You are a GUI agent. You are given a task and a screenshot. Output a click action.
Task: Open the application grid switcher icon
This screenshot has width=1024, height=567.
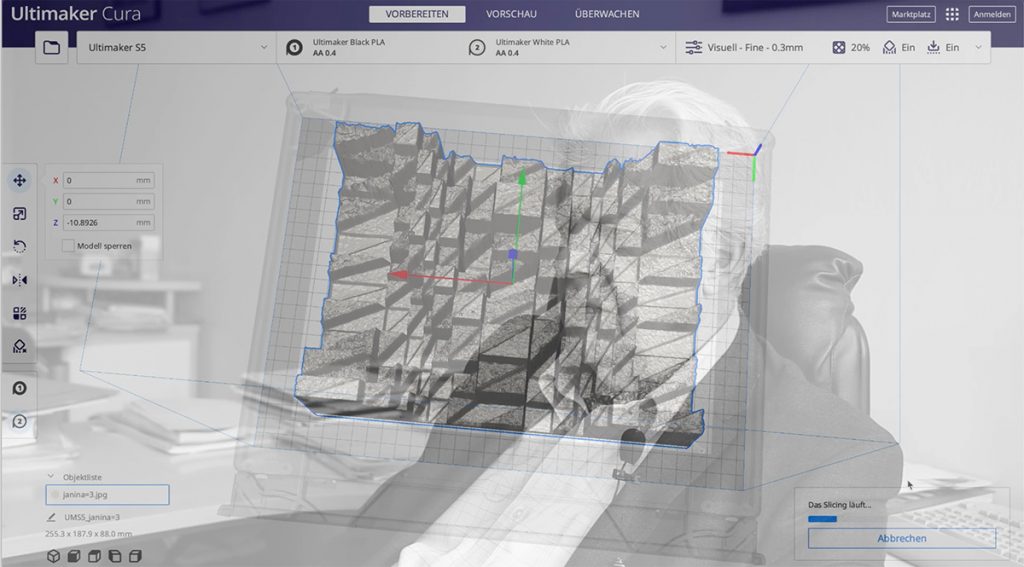tap(951, 14)
